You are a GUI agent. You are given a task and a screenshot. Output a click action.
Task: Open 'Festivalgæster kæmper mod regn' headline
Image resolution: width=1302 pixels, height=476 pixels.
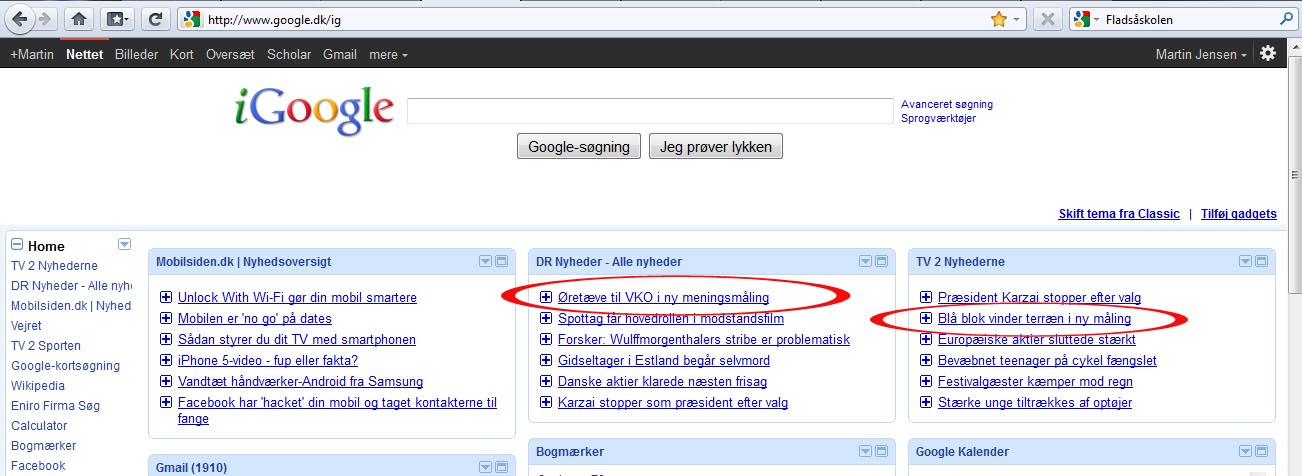(x=1035, y=381)
